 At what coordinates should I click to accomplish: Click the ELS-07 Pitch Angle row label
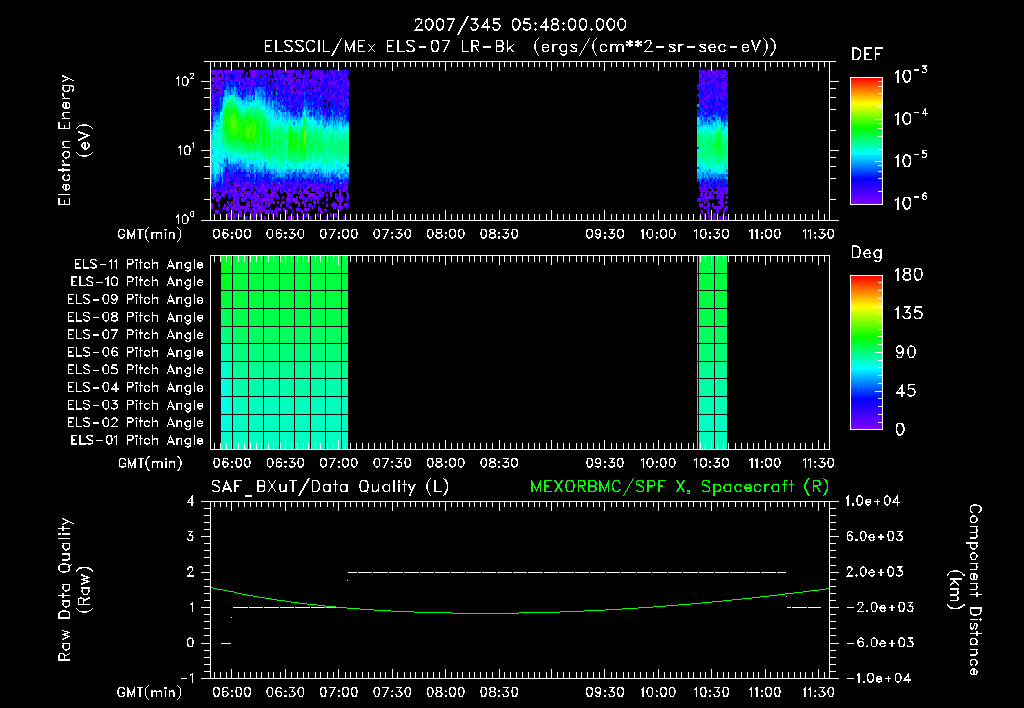point(135,334)
